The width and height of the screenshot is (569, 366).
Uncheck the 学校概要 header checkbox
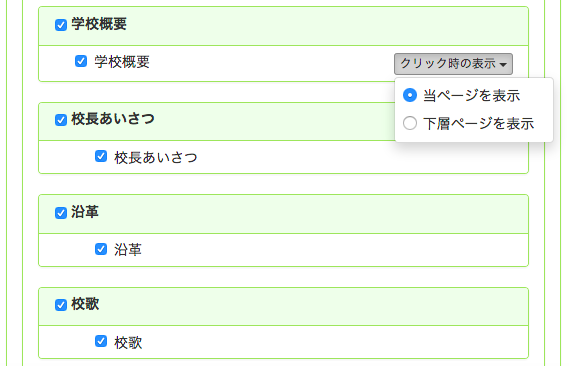(x=61, y=25)
